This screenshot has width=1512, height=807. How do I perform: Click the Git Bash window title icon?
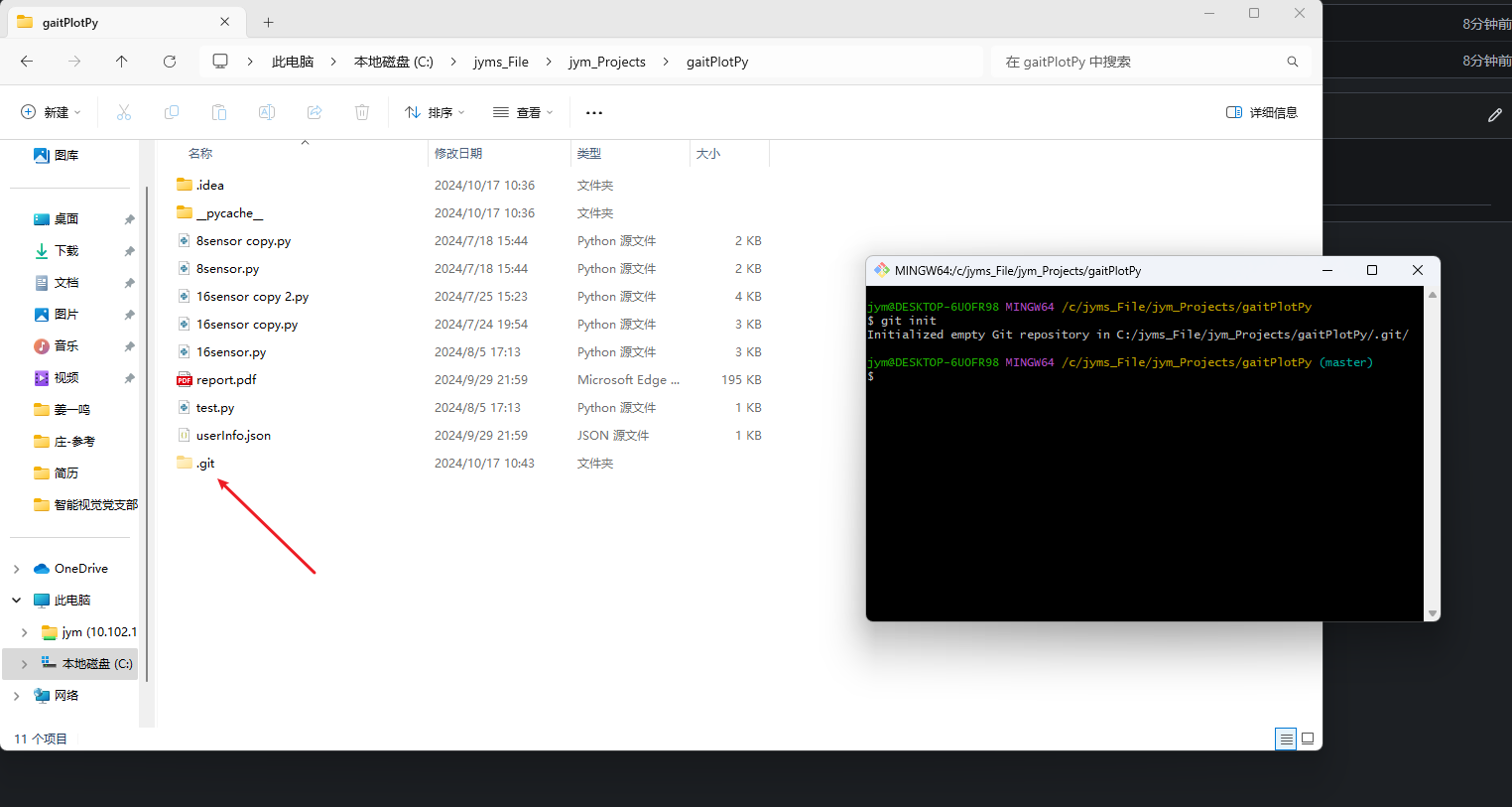[881, 270]
